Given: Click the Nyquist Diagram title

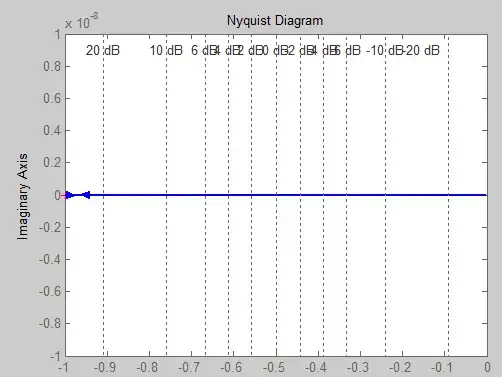Looking at the screenshot, I should click(x=275, y=21).
